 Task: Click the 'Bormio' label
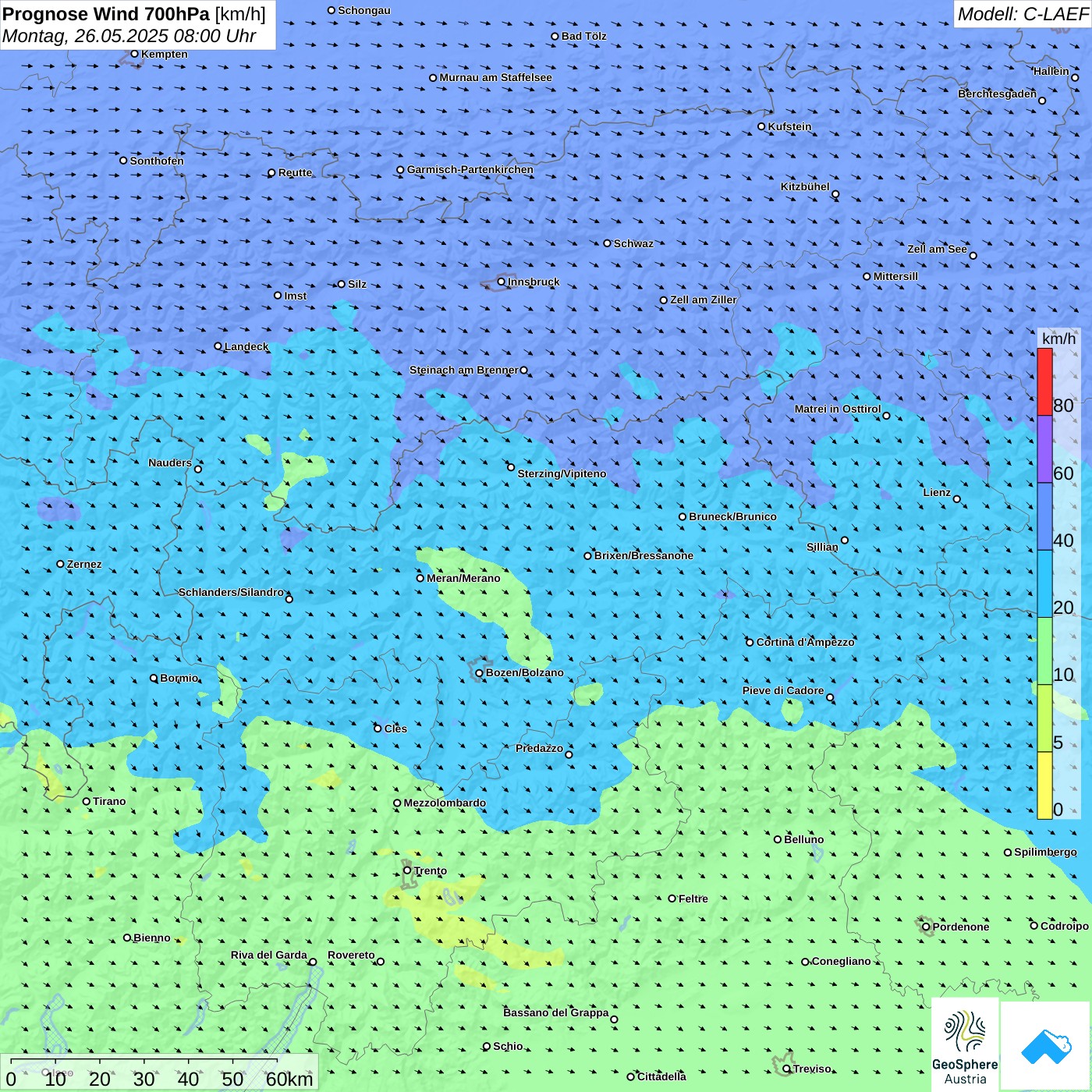click(179, 678)
